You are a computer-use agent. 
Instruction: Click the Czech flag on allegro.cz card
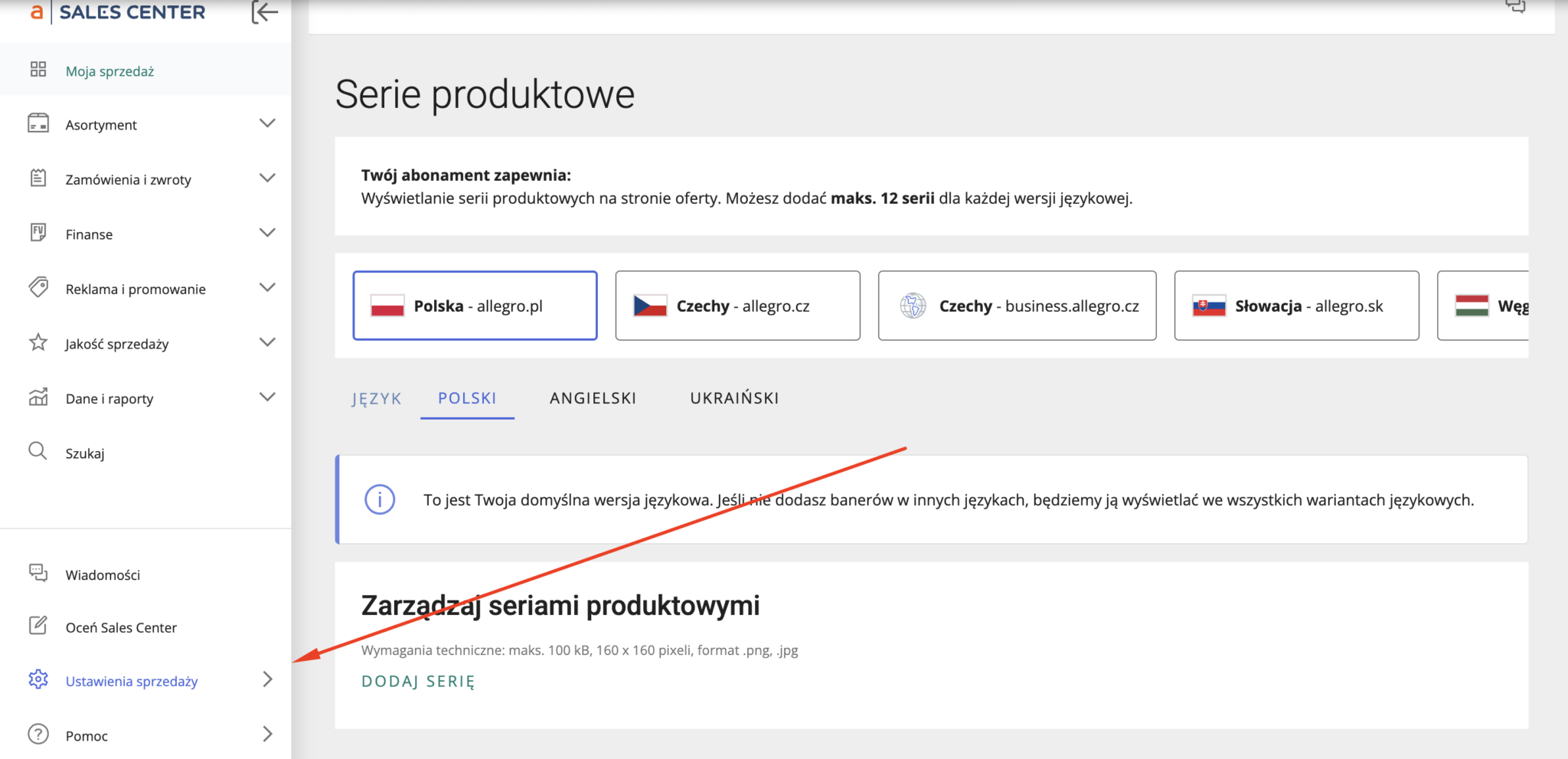click(650, 306)
